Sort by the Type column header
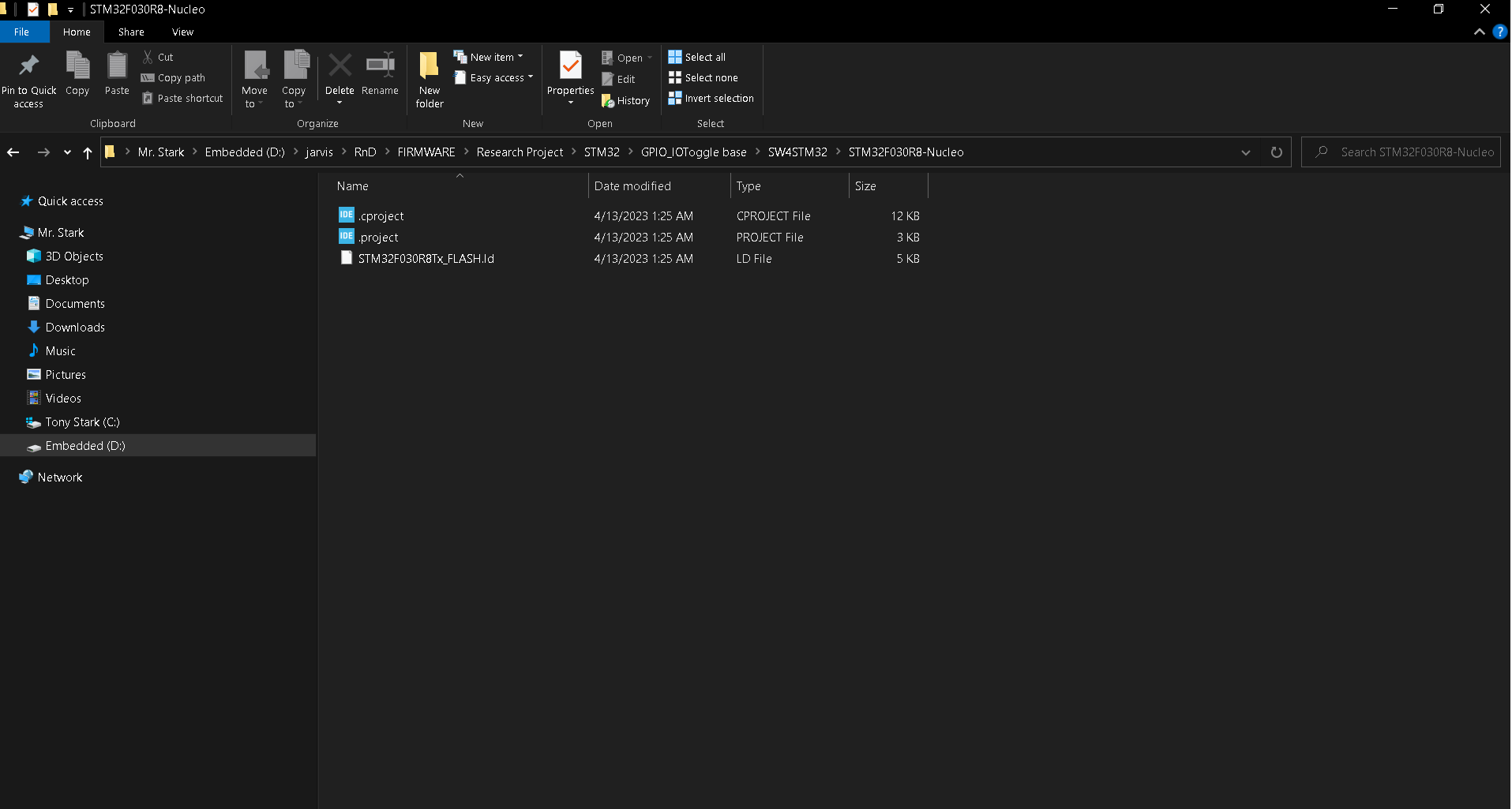This screenshot has height=809, width=1512. (x=790, y=186)
